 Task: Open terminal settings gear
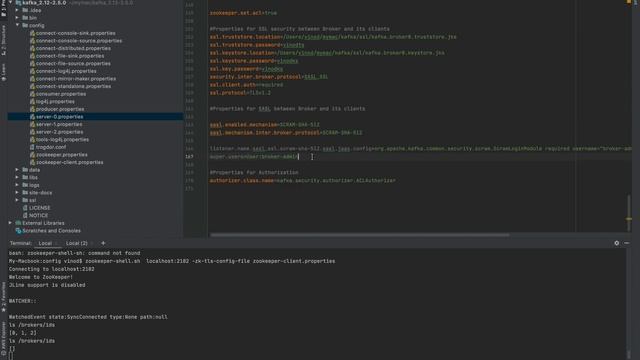tap(616, 243)
